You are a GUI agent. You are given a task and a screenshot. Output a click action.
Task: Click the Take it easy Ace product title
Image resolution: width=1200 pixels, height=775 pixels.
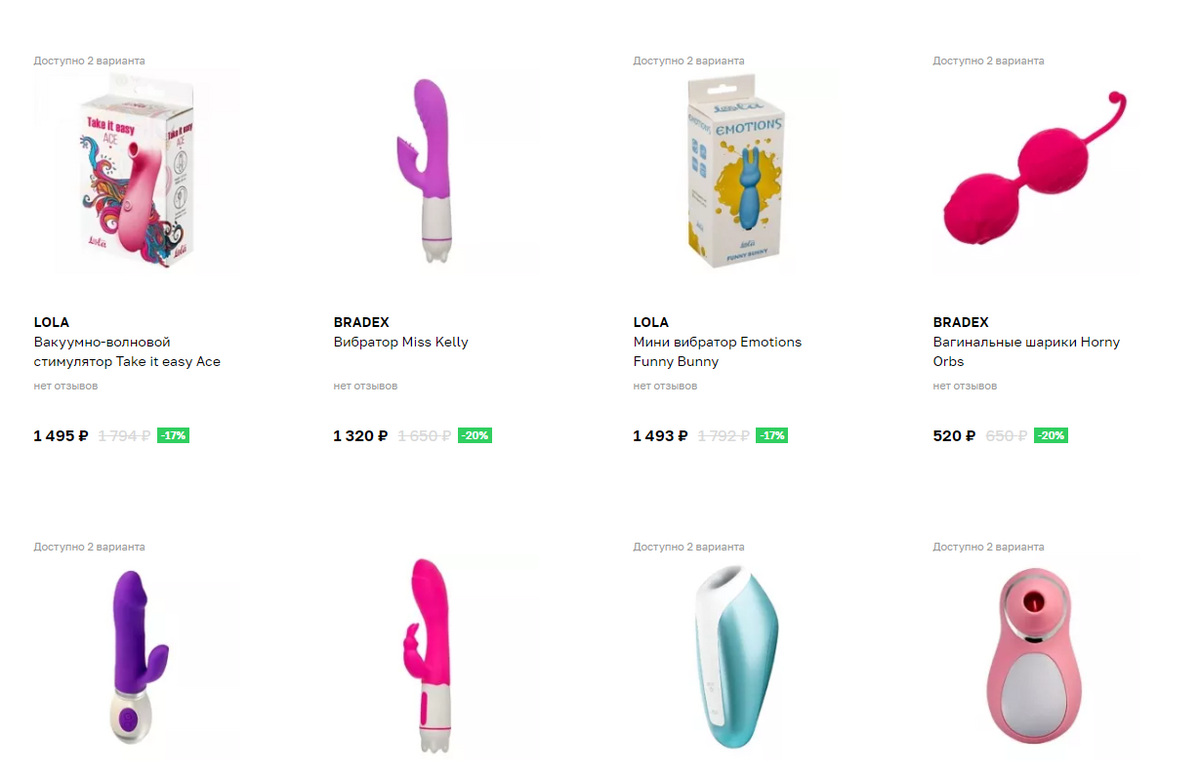point(127,352)
